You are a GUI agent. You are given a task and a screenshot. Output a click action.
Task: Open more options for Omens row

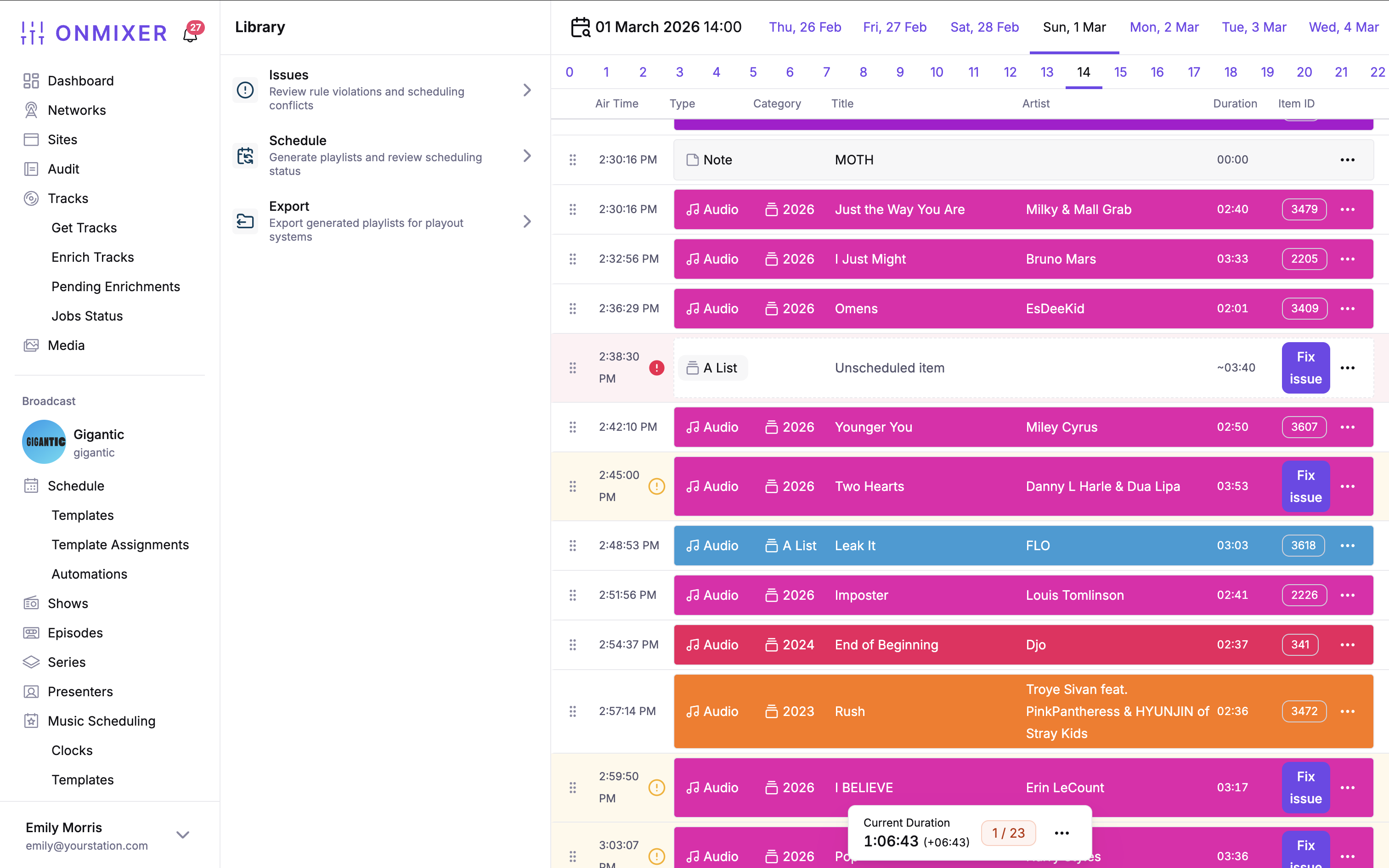(x=1347, y=309)
